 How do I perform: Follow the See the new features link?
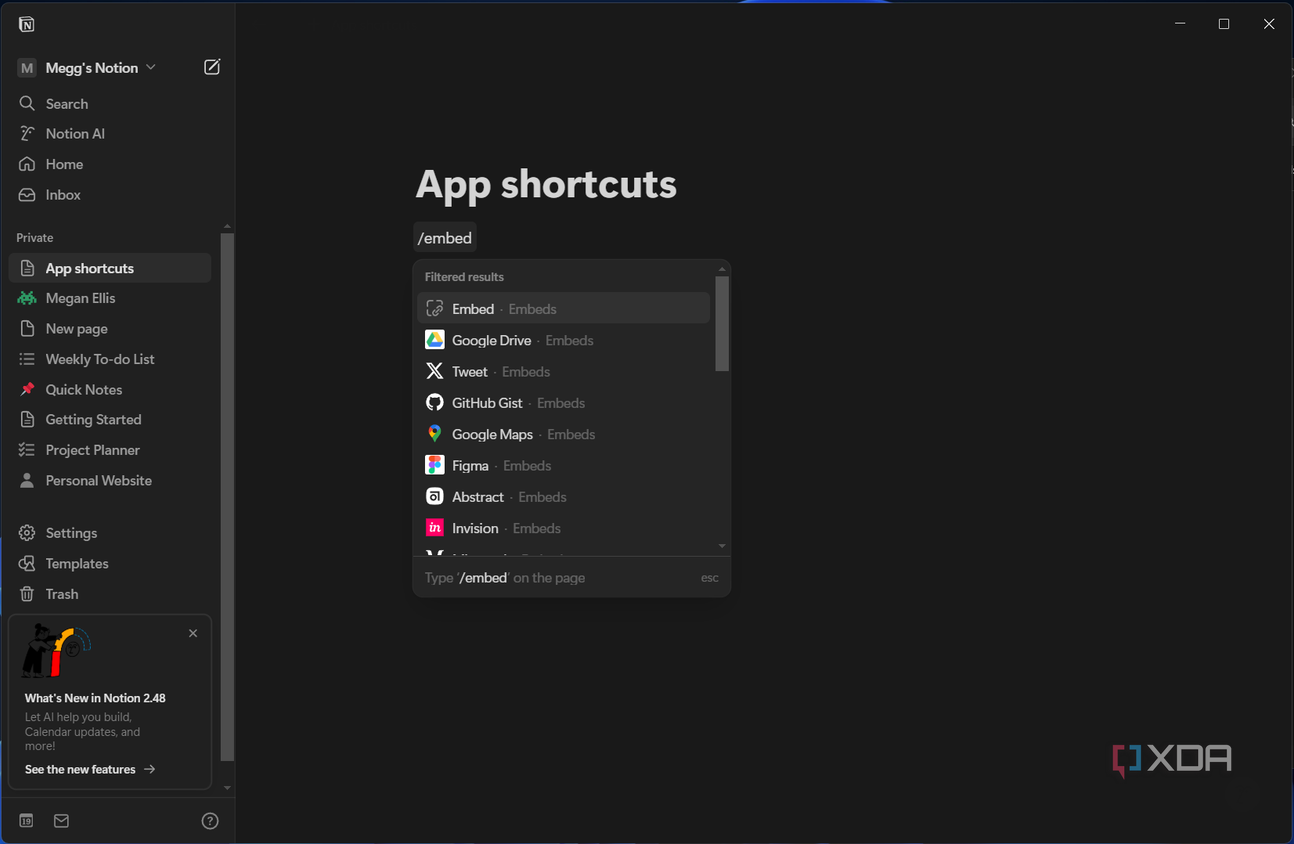click(x=90, y=769)
